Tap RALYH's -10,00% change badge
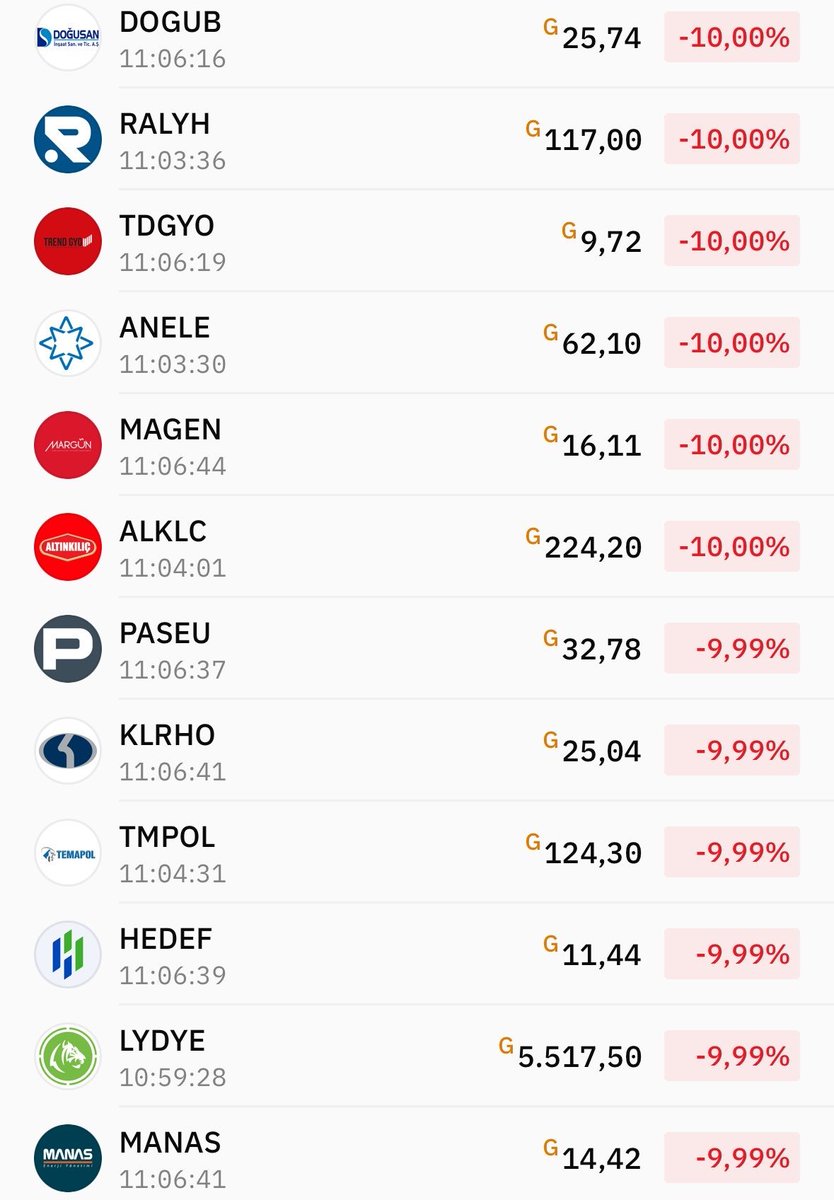The height and width of the screenshot is (1200, 834). [732, 139]
